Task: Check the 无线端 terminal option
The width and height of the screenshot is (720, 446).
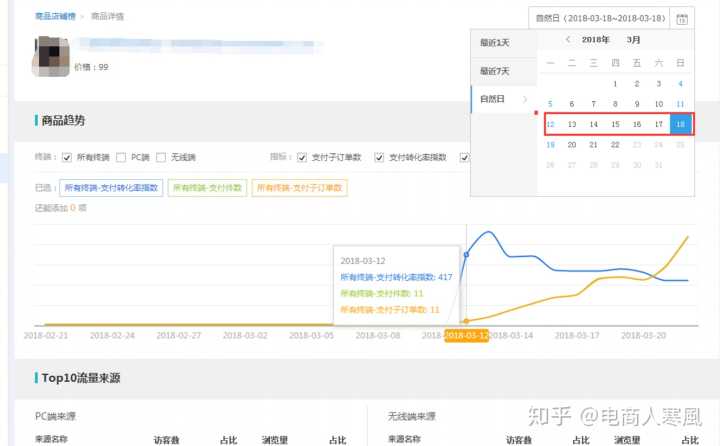Action: click(162, 157)
